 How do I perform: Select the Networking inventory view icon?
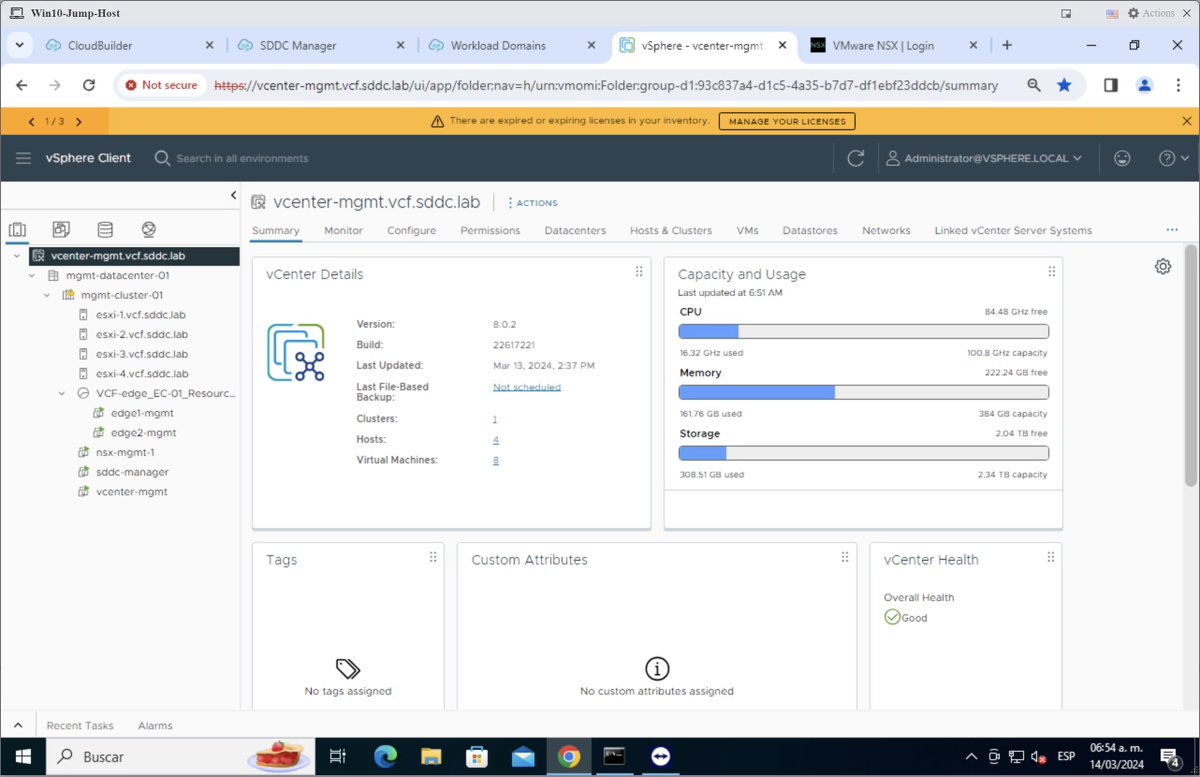coord(149,230)
